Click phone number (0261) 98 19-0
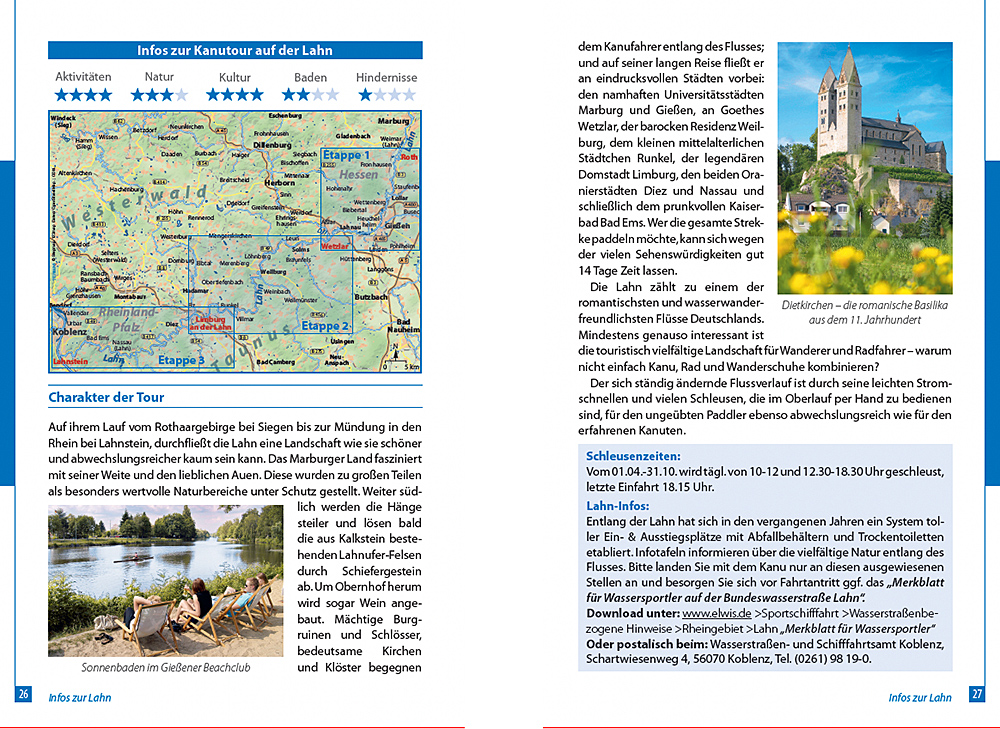The height and width of the screenshot is (729, 1000). pyautogui.click(x=832, y=659)
